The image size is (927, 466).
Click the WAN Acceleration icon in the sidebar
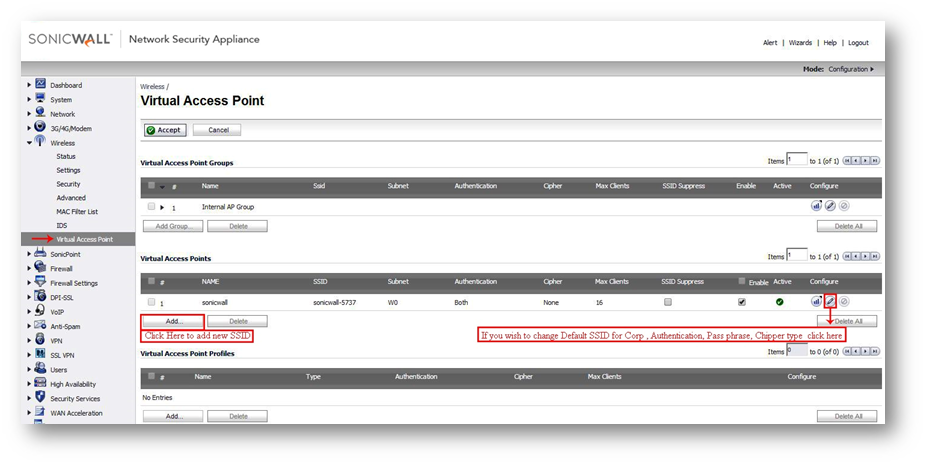40,411
